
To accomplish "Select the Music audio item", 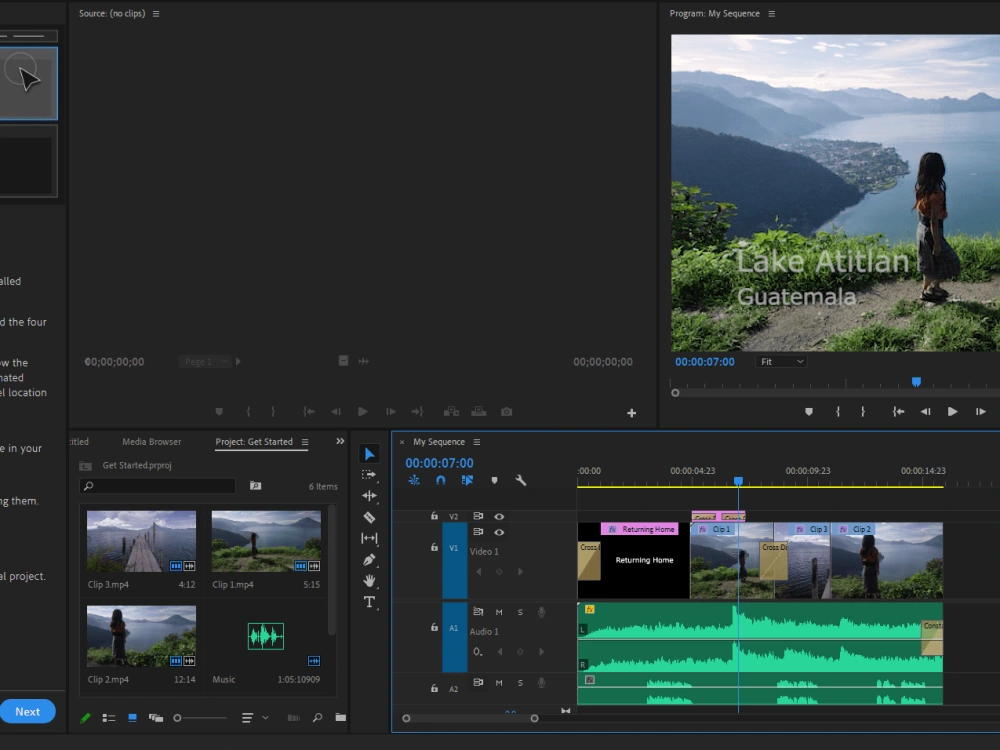I will click(x=266, y=636).
